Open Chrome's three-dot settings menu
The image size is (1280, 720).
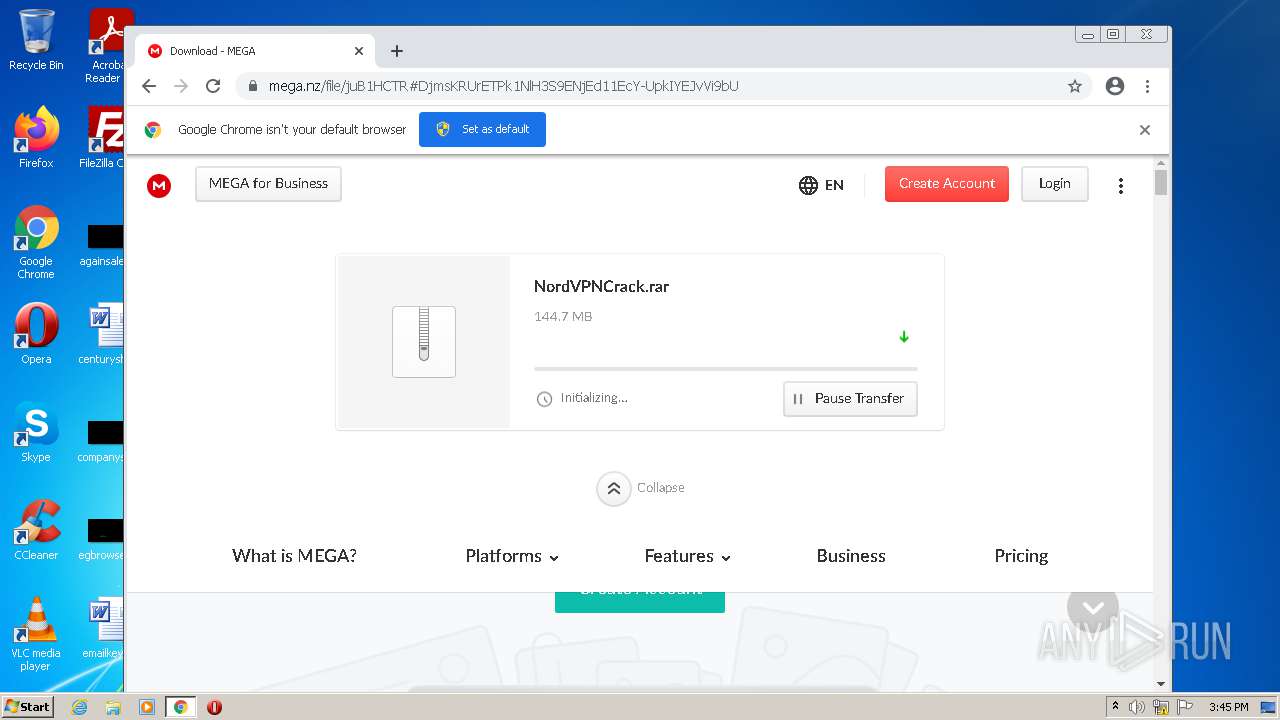tap(1147, 86)
